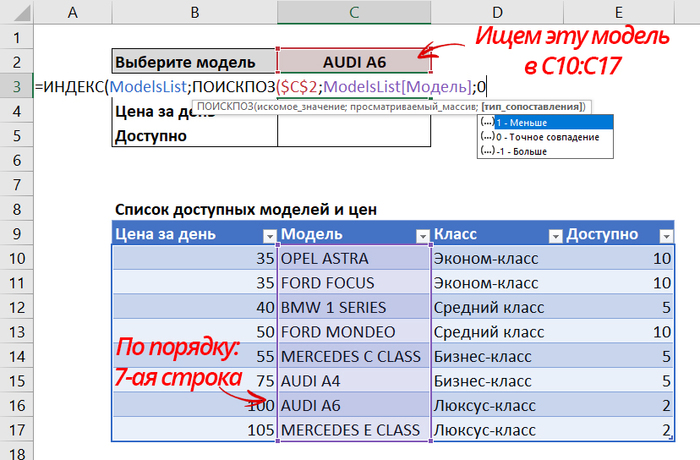Open filter dropdown for Цена за день column
700x460 pixels.
(x=269, y=236)
